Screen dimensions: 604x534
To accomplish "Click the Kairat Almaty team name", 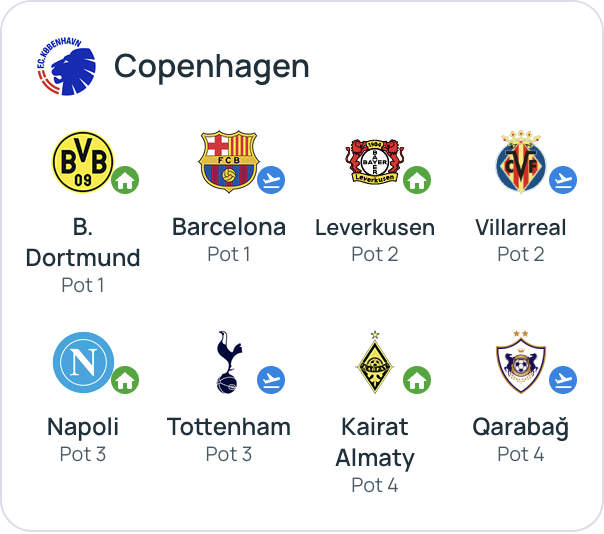I will (x=375, y=442).
